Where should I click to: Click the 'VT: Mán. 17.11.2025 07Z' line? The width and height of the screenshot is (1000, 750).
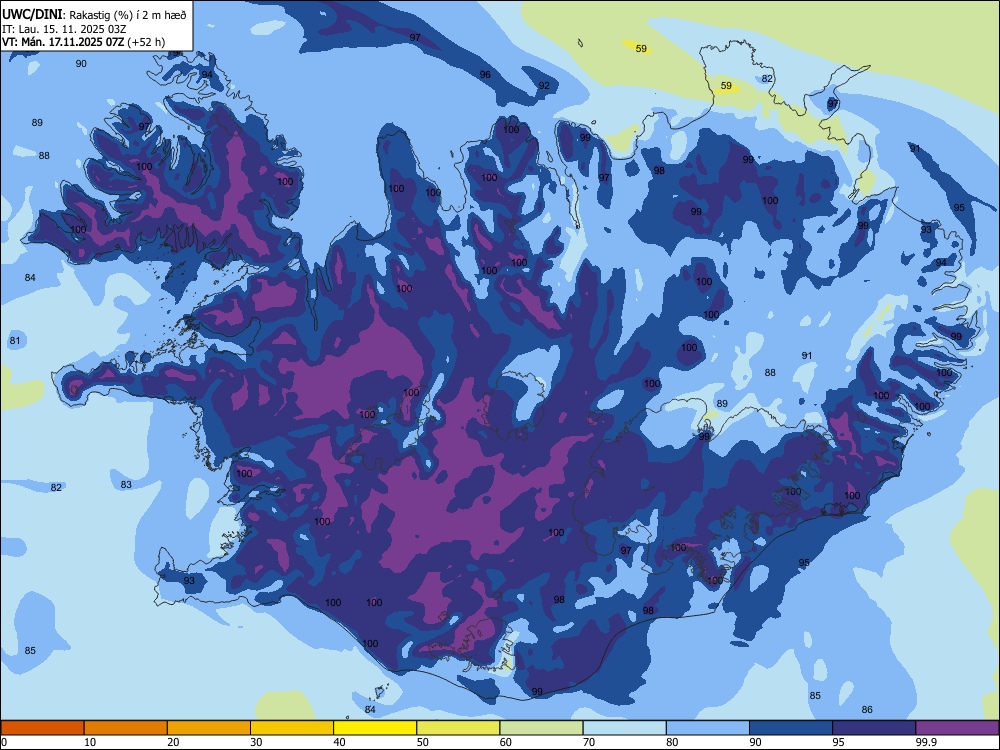pos(63,42)
